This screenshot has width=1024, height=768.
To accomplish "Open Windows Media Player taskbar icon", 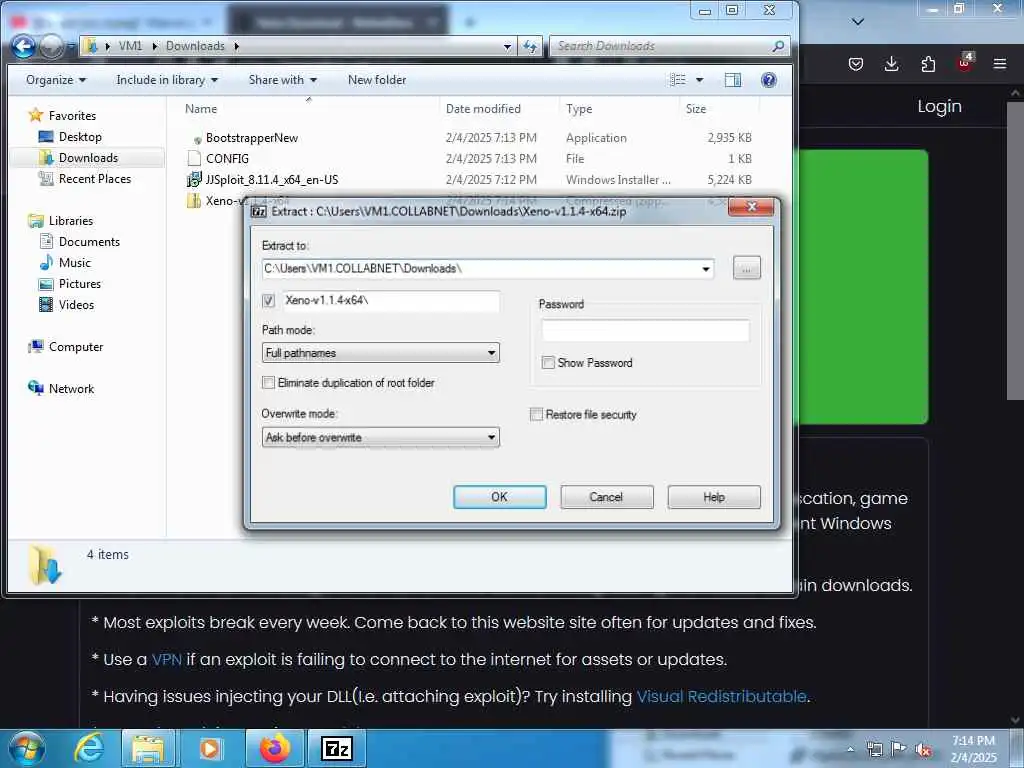I will pyautogui.click(x=210, y=748).
